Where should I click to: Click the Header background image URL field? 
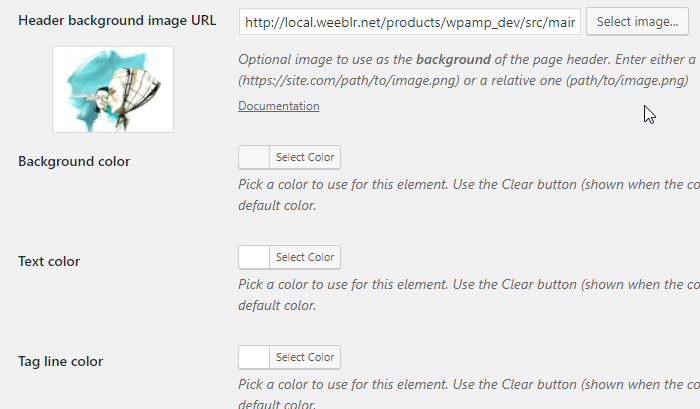[x=409, y=21]
